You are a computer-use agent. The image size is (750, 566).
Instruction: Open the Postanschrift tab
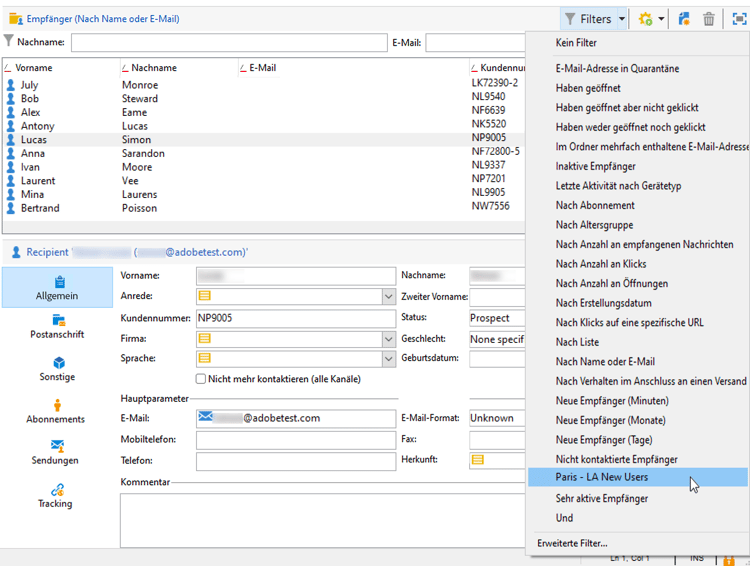point(57,327)
